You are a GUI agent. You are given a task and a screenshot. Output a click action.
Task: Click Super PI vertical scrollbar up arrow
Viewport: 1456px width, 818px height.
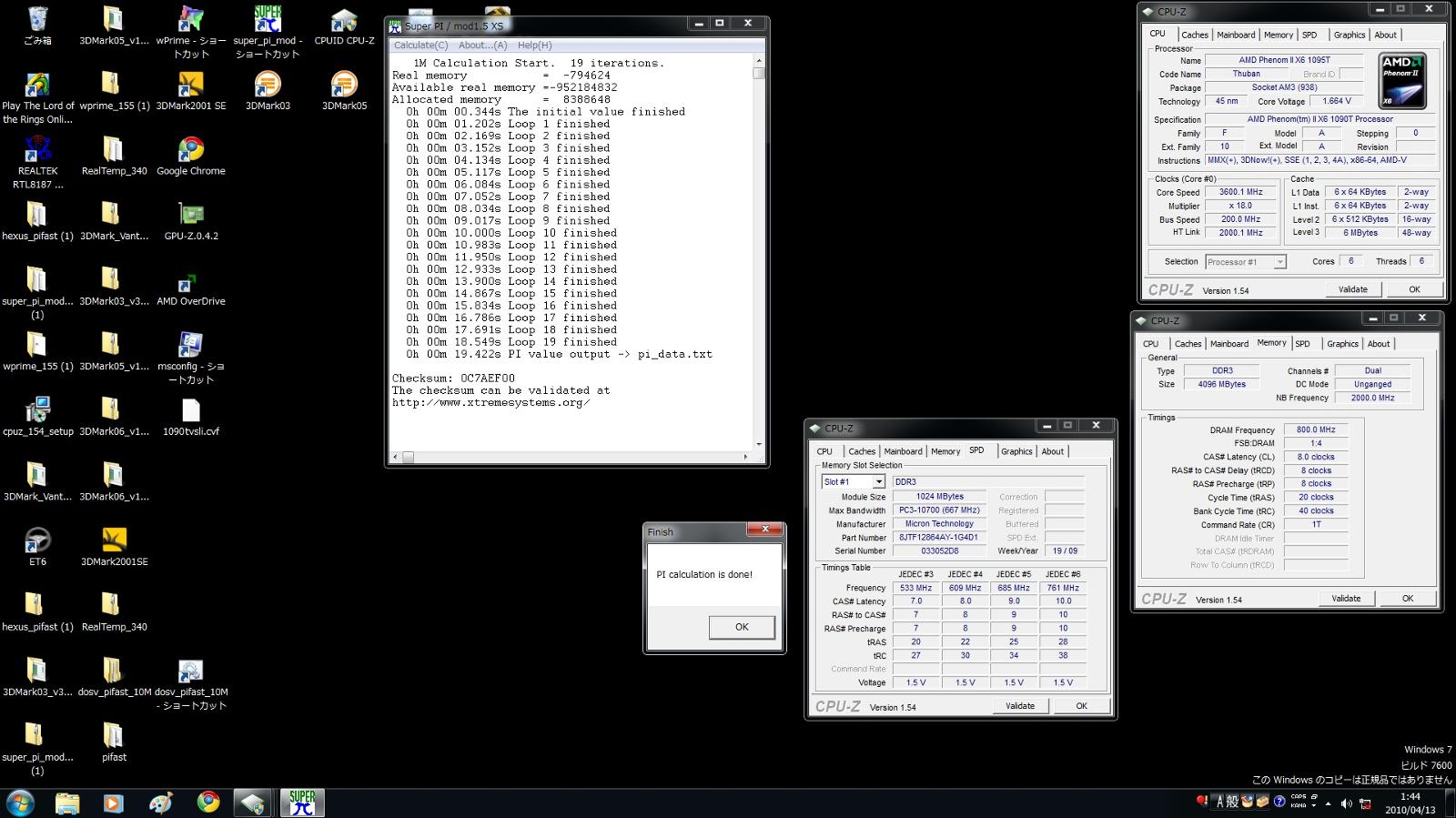759,61
